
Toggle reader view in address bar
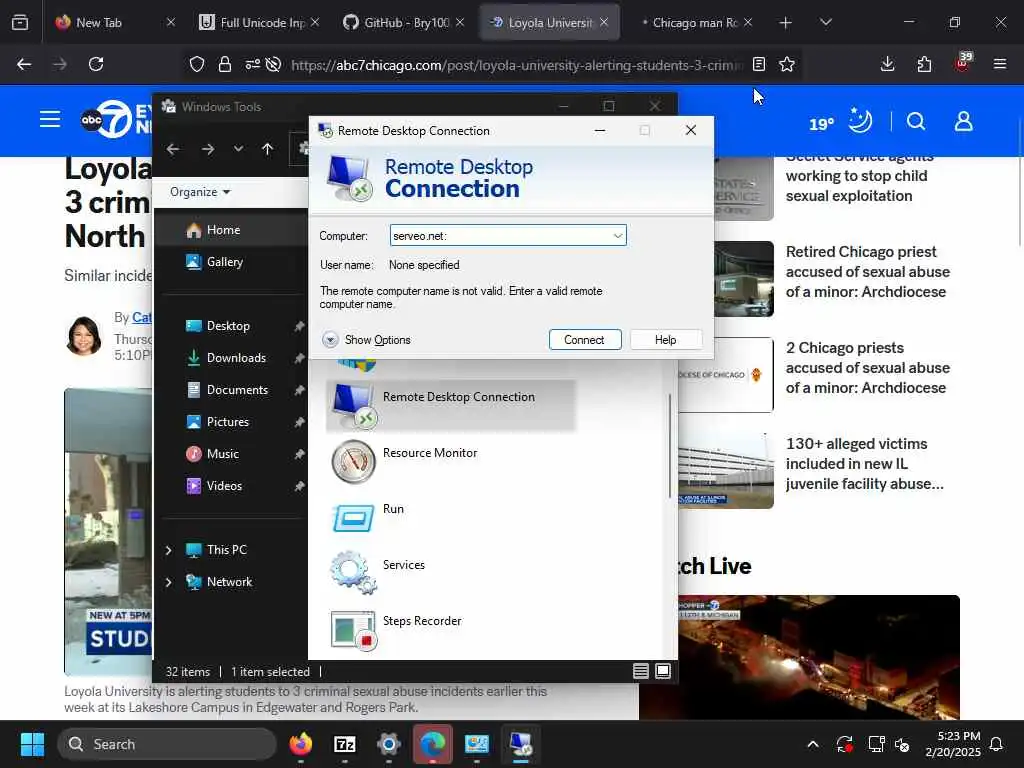click(759, 64)
